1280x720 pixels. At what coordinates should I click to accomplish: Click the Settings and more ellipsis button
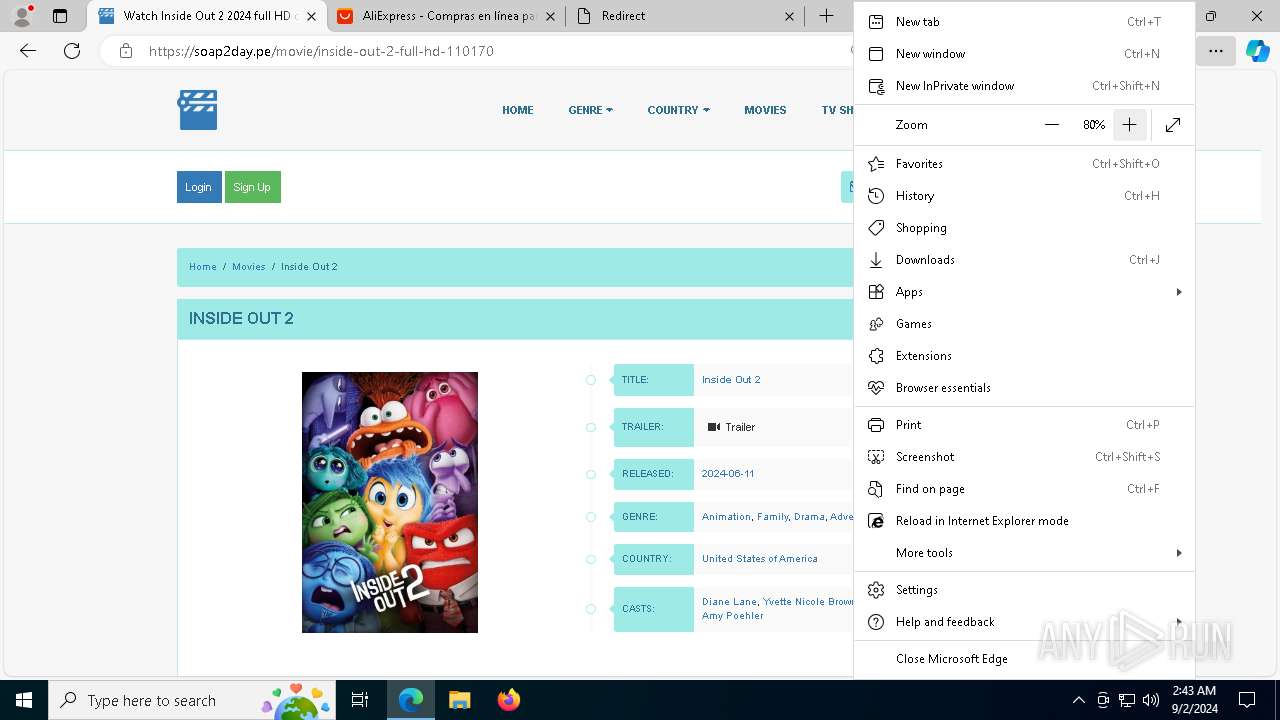click(1215, 51)
